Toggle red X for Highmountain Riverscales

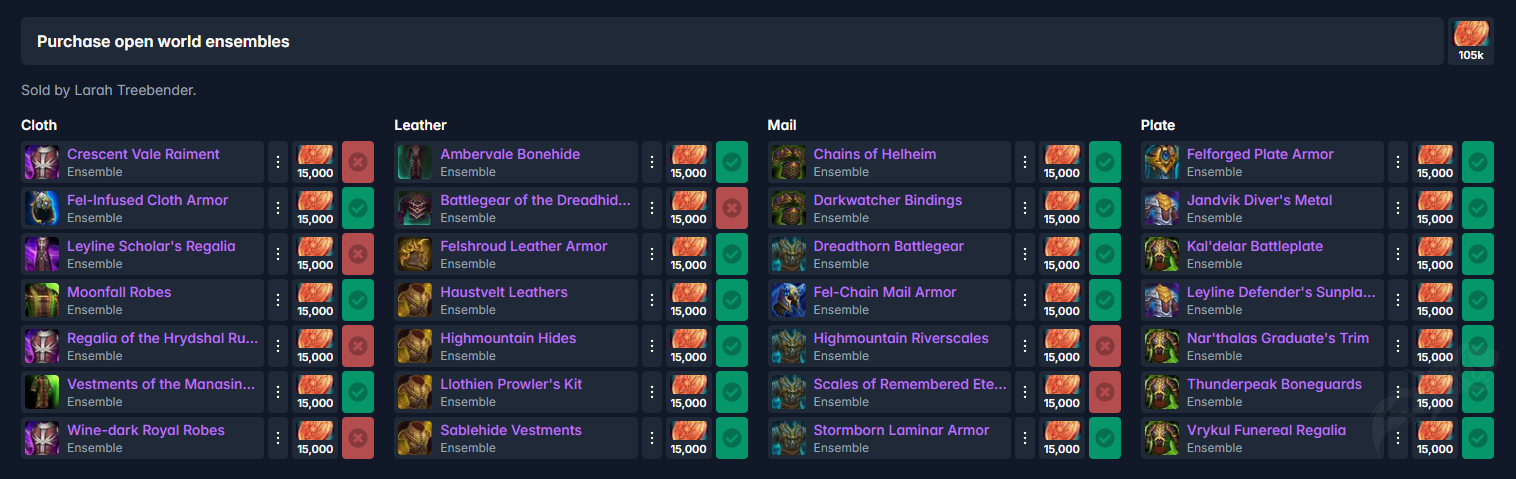pyautogui.click(x=1105, y=346)
